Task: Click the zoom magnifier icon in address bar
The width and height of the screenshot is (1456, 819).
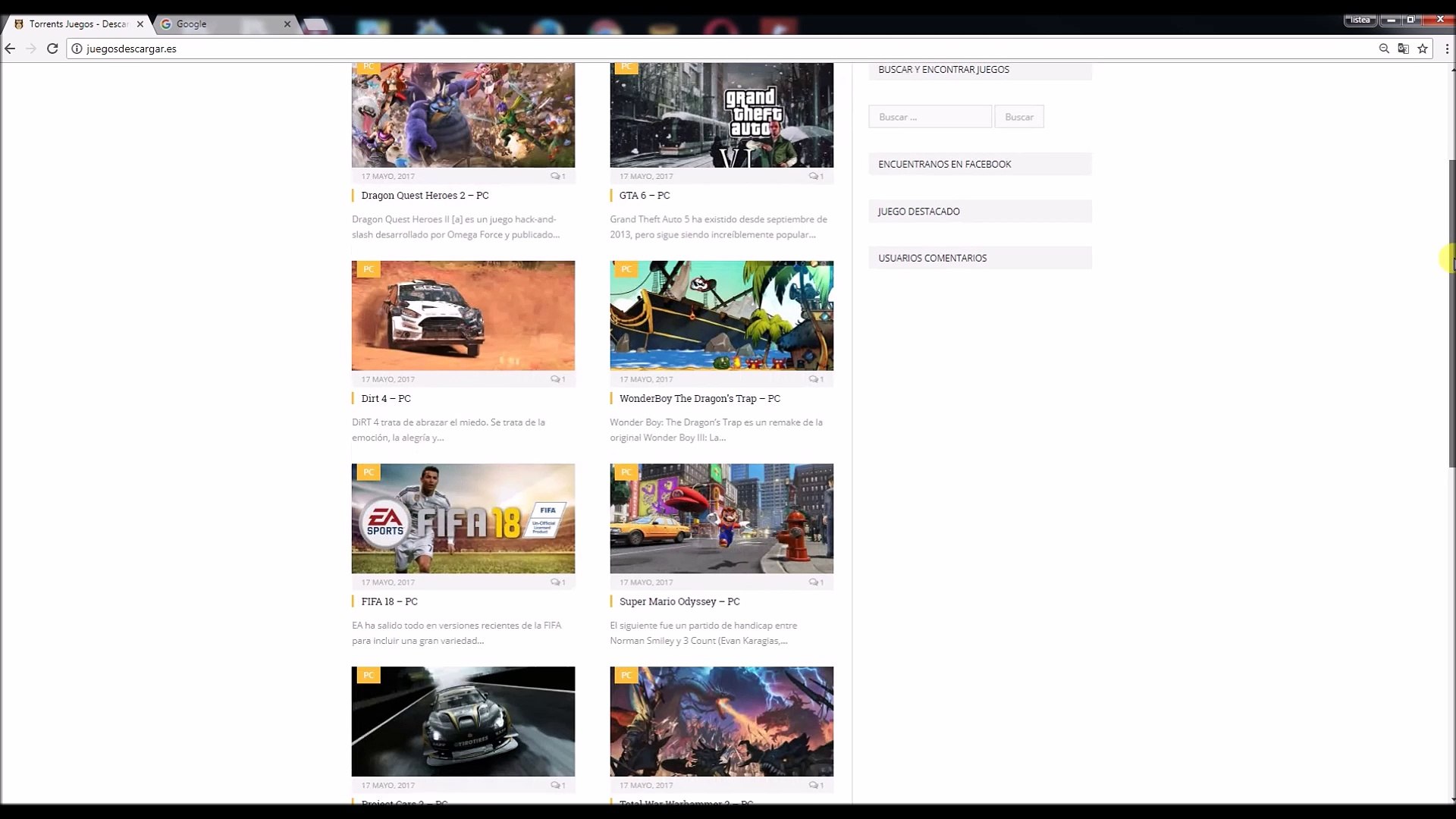Action: coord(1384,49)
